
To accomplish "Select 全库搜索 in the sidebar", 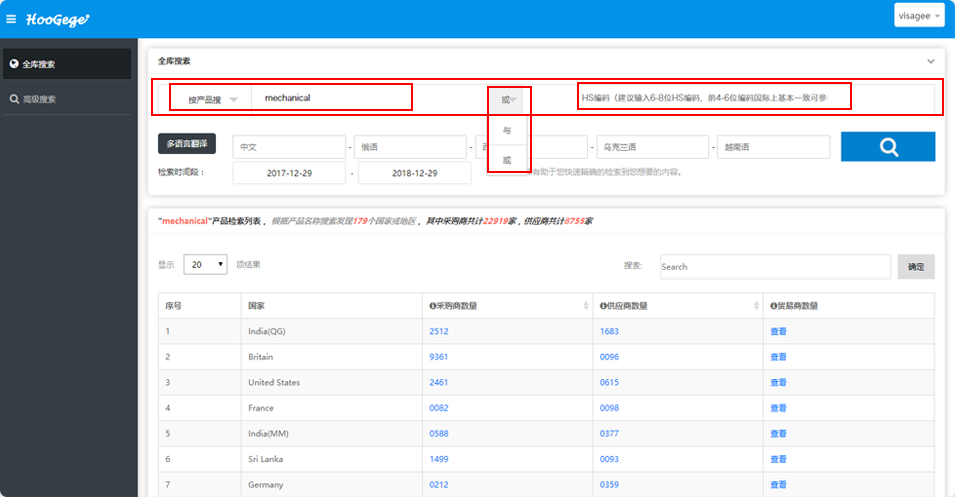I will tap(67, 64).
